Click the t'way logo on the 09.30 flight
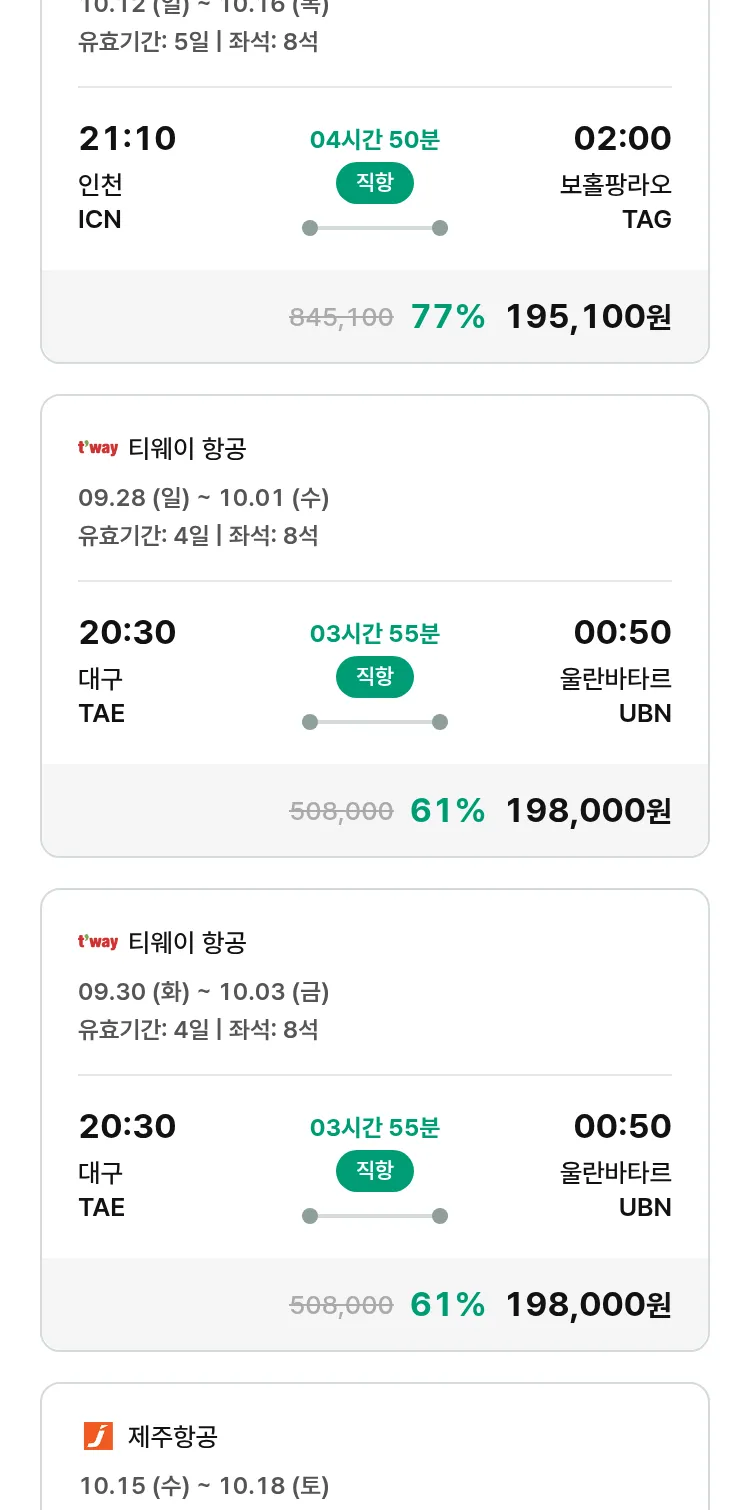The width and height of the screenshot is (750, 1510). coord(98,942)
